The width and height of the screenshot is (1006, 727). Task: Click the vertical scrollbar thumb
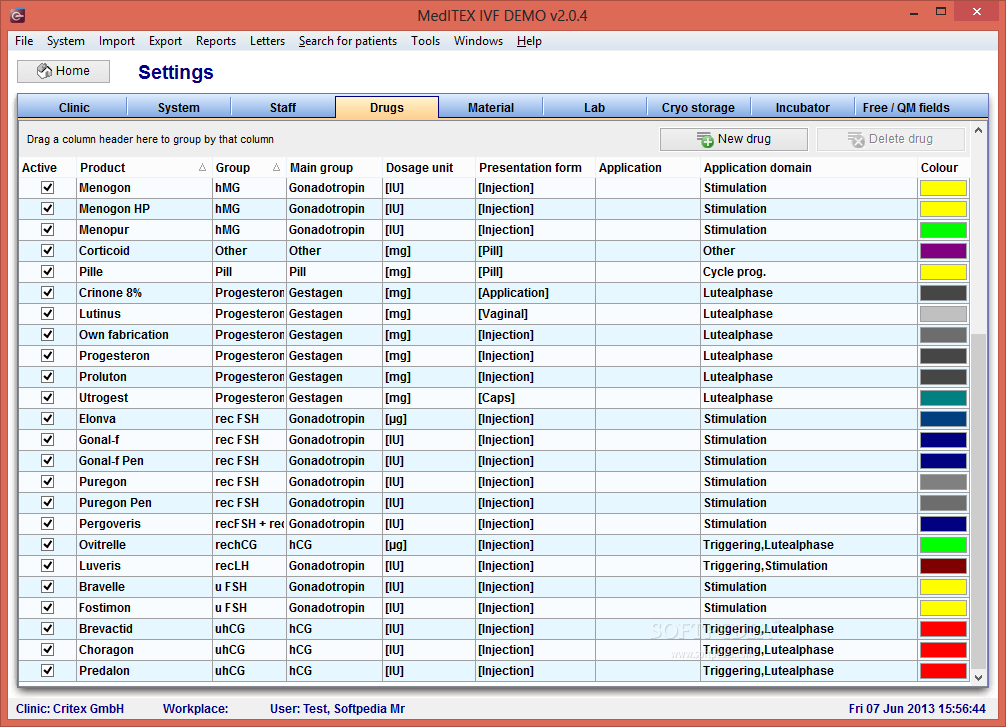tap(978, 500)
